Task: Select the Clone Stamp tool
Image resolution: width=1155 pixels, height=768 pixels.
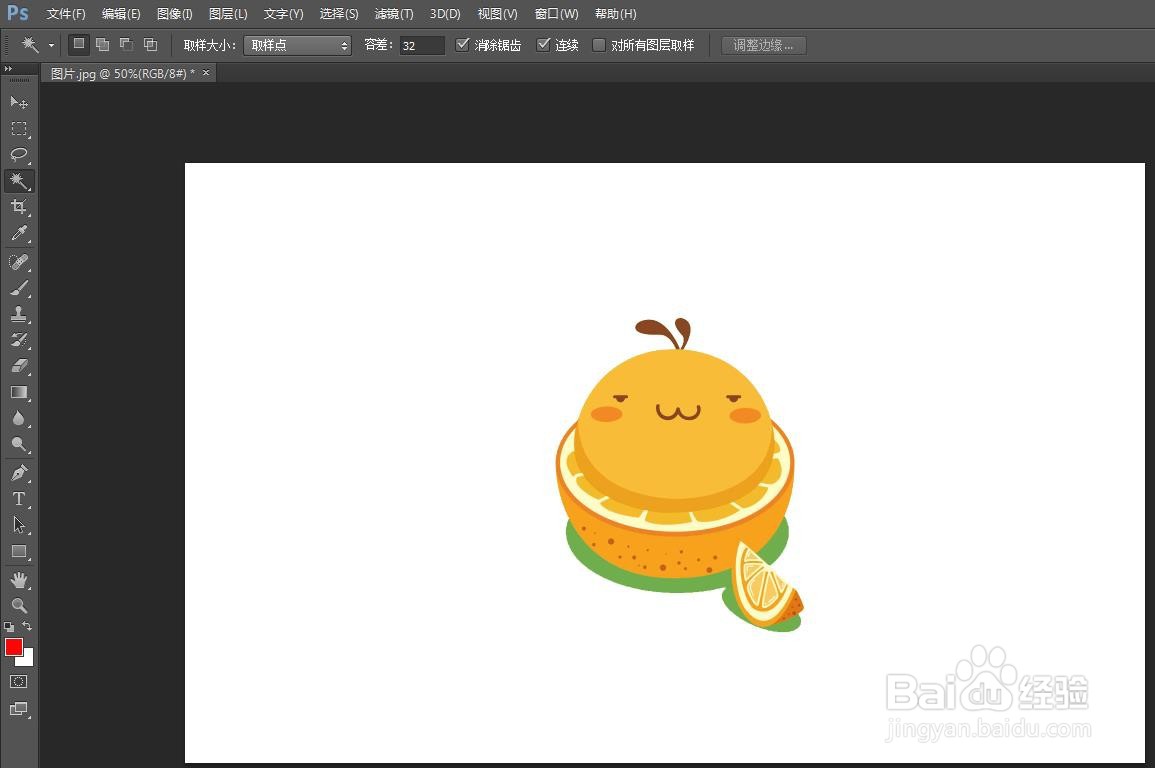Action: pyautogui.click(x=19, y=314)
